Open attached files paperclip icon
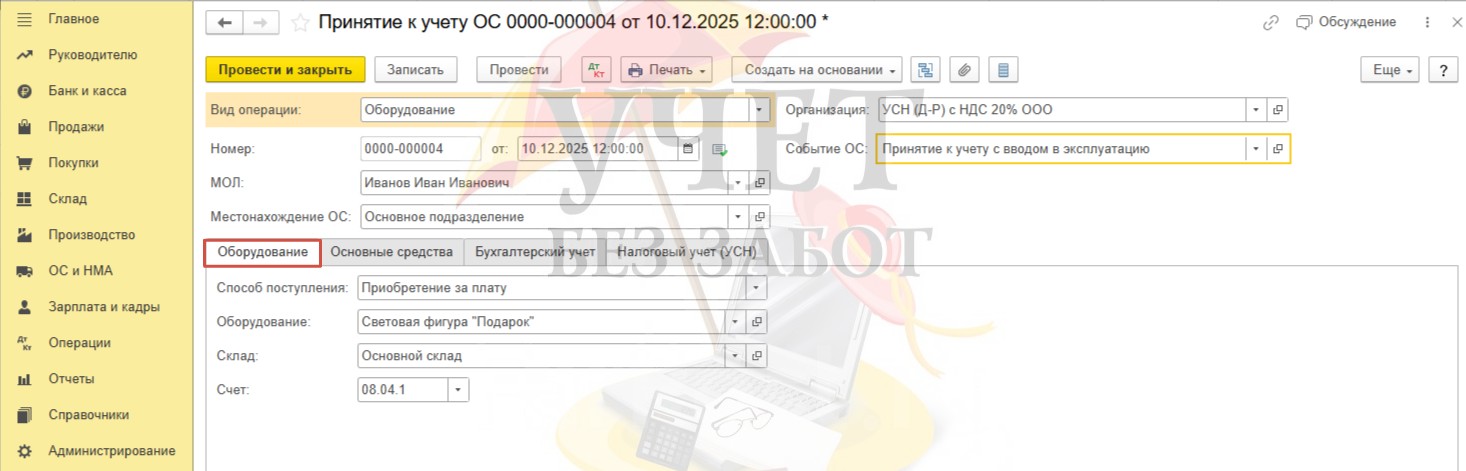Image resolution: width=1466 pixels, height=471 pixels. 964,70
